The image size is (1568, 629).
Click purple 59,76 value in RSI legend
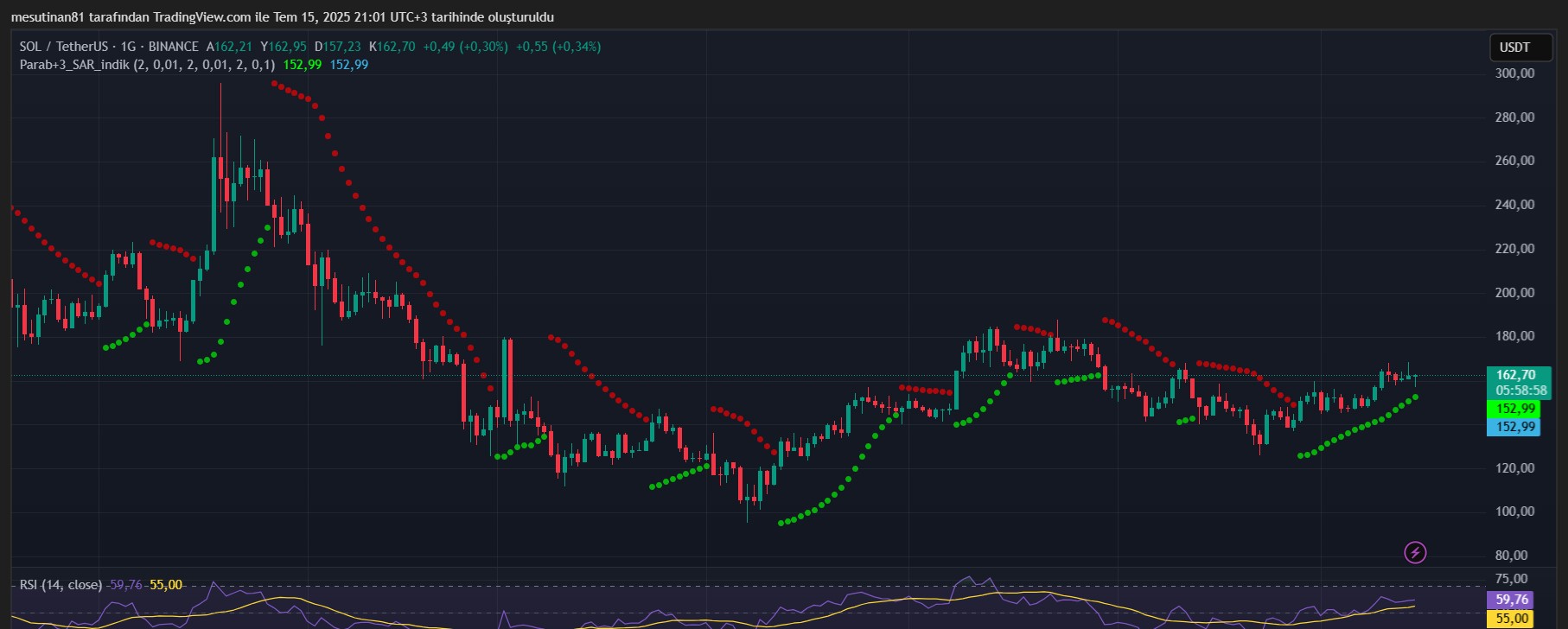pyautogui.click(x=126, y=585)
